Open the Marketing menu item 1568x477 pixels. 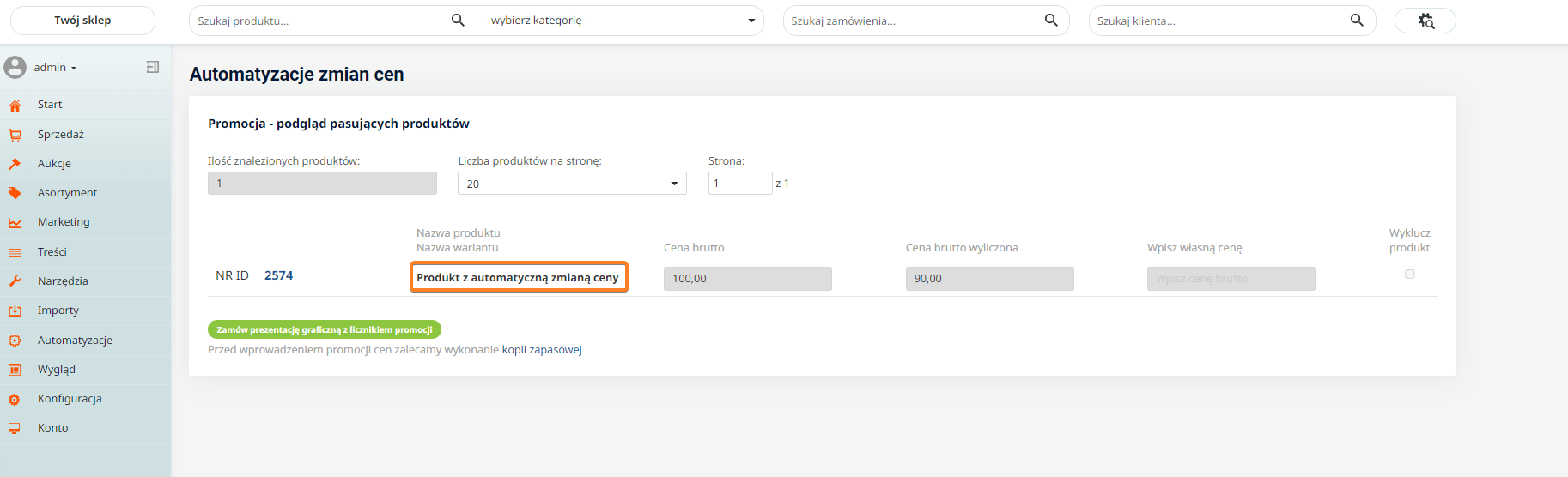[x=64, y=222]
